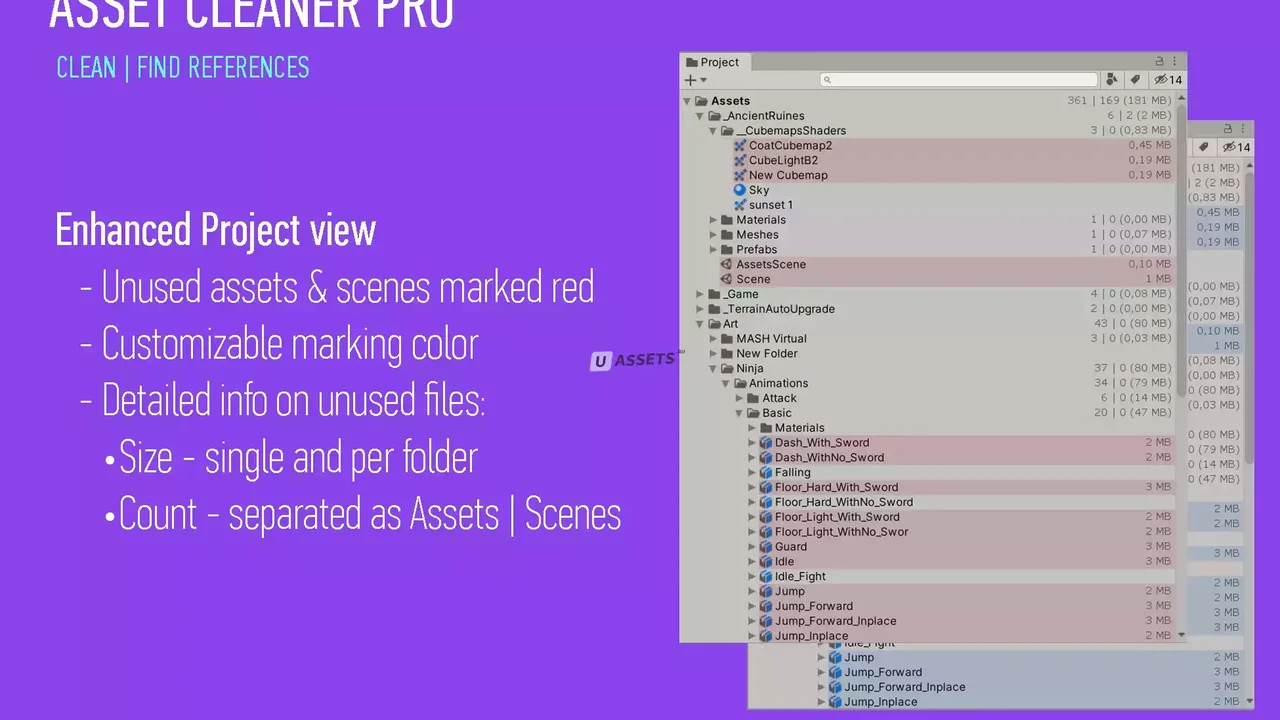
Task: Select the Floor_Hard_With_Sword row label
Action: [x=836, y=487]
